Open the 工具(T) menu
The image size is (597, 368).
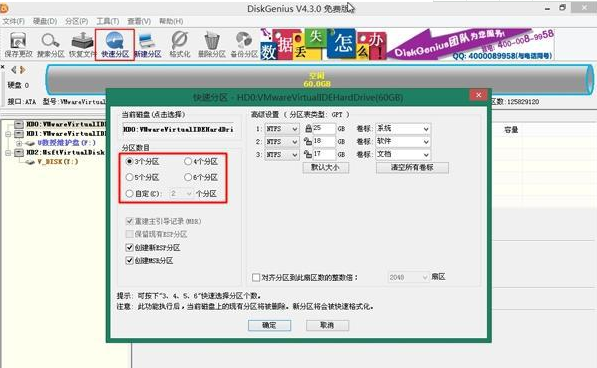[108, 21]
